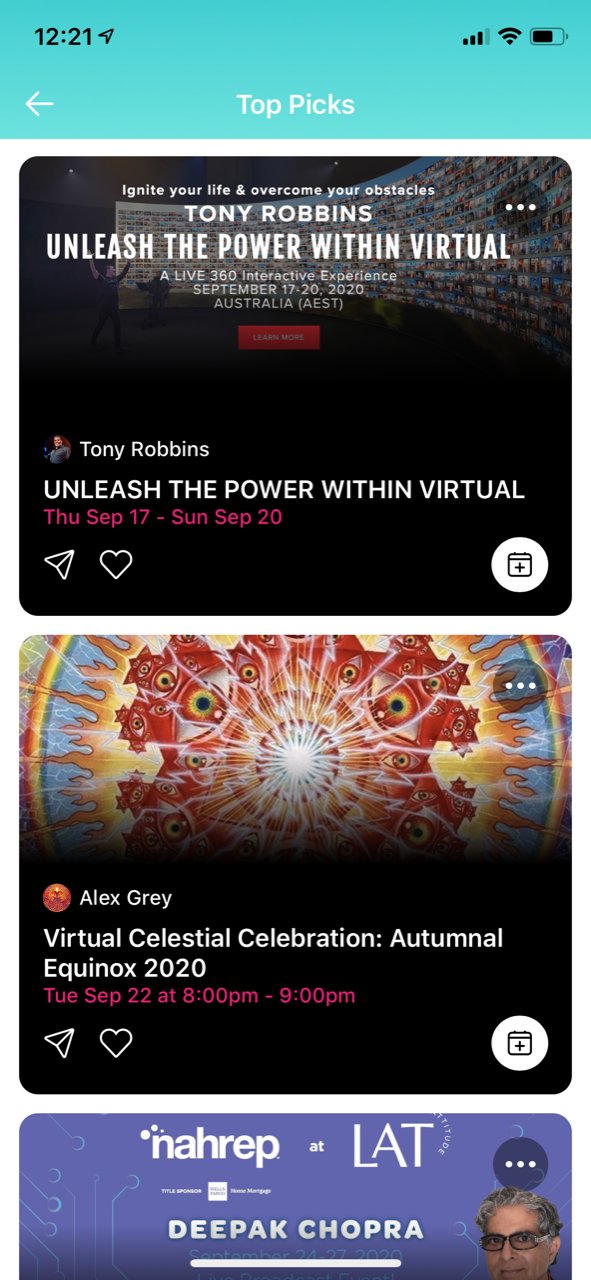
Task: Share the Virtual Celestial Celebration event
Action: pos(59,1044)
